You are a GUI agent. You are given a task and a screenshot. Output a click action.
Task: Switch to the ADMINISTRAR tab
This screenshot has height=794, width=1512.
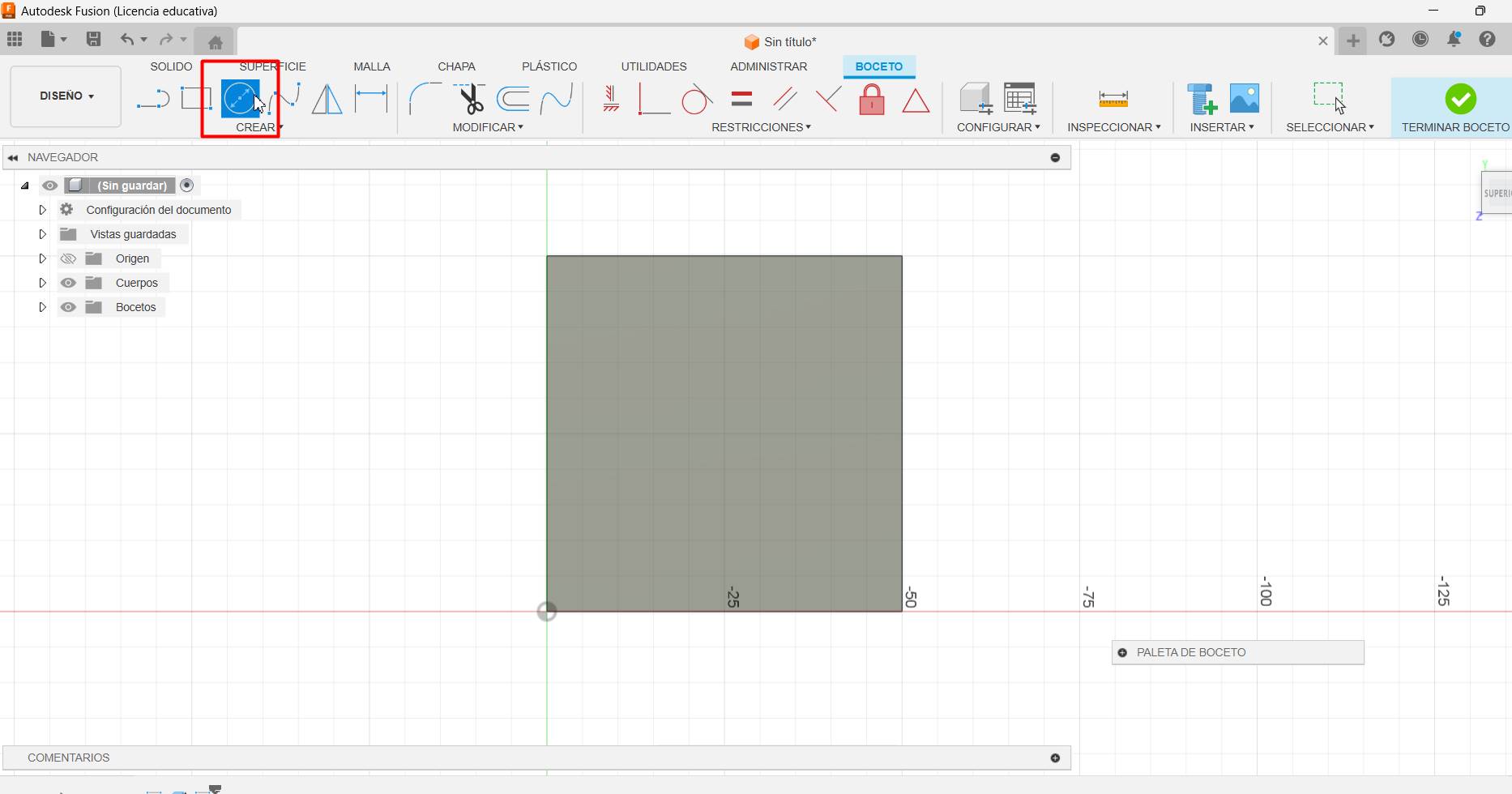[x=768, y=66]
